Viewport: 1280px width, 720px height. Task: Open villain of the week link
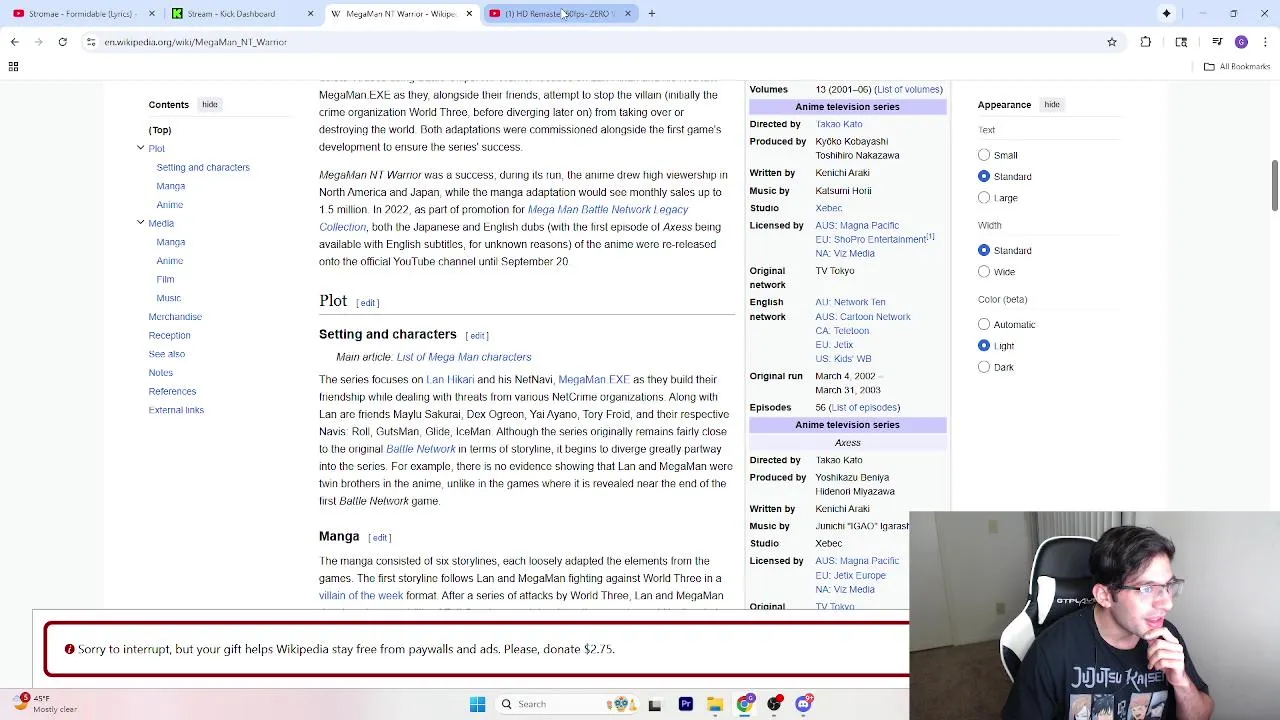[x=361, y=596]
